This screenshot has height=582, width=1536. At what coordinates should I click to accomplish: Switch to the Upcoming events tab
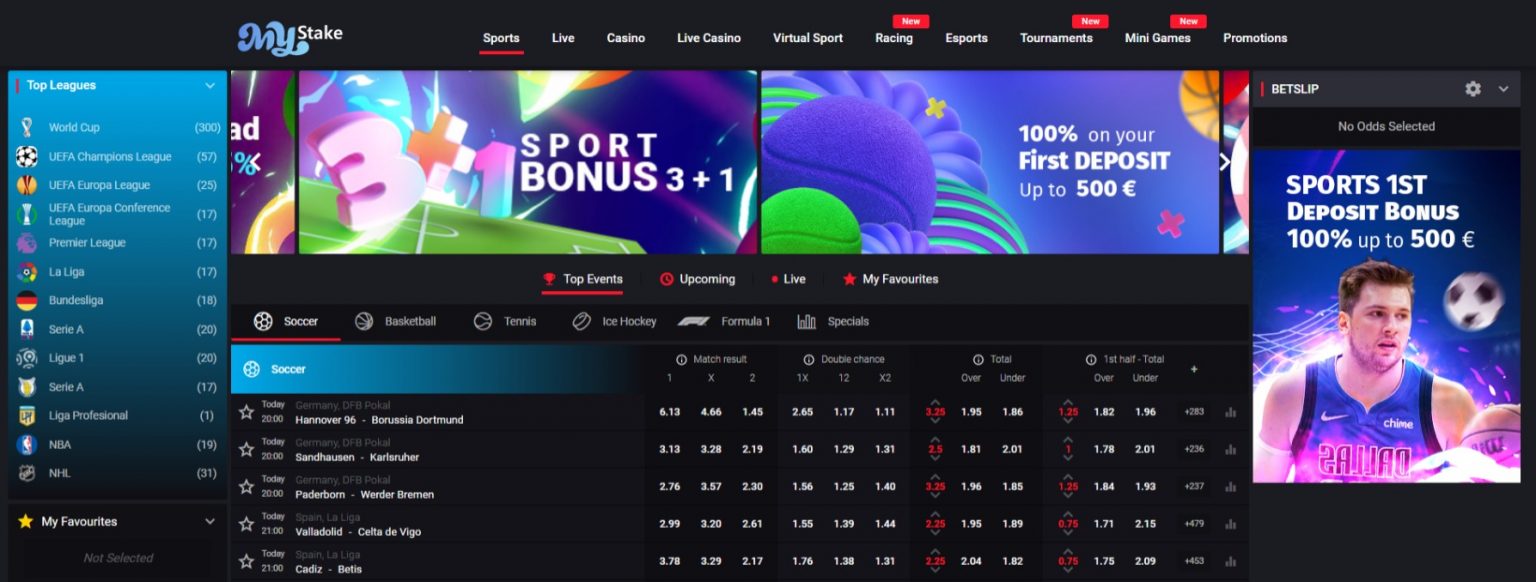(697, 279)
